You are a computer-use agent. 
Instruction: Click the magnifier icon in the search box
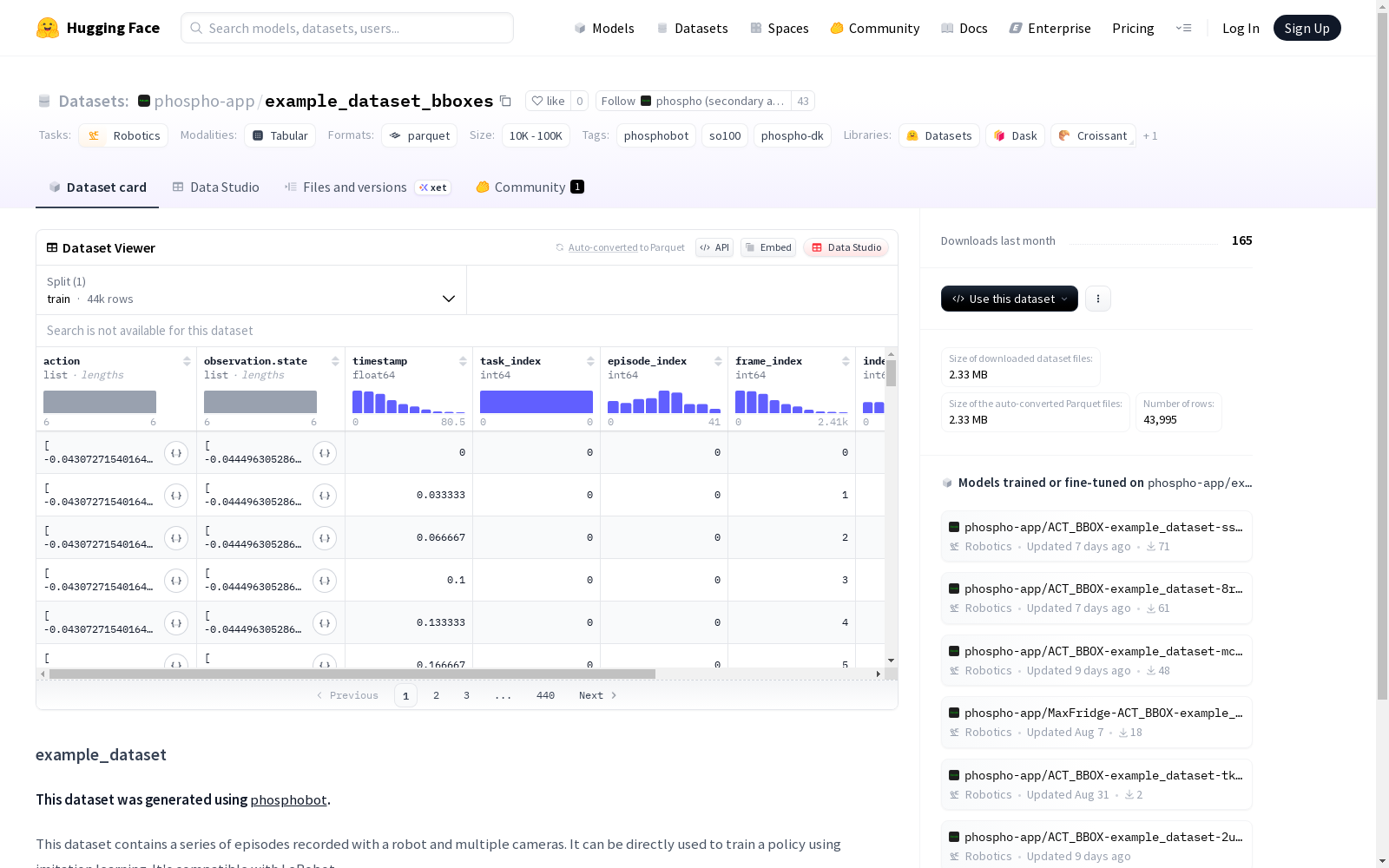click(196, 28)
